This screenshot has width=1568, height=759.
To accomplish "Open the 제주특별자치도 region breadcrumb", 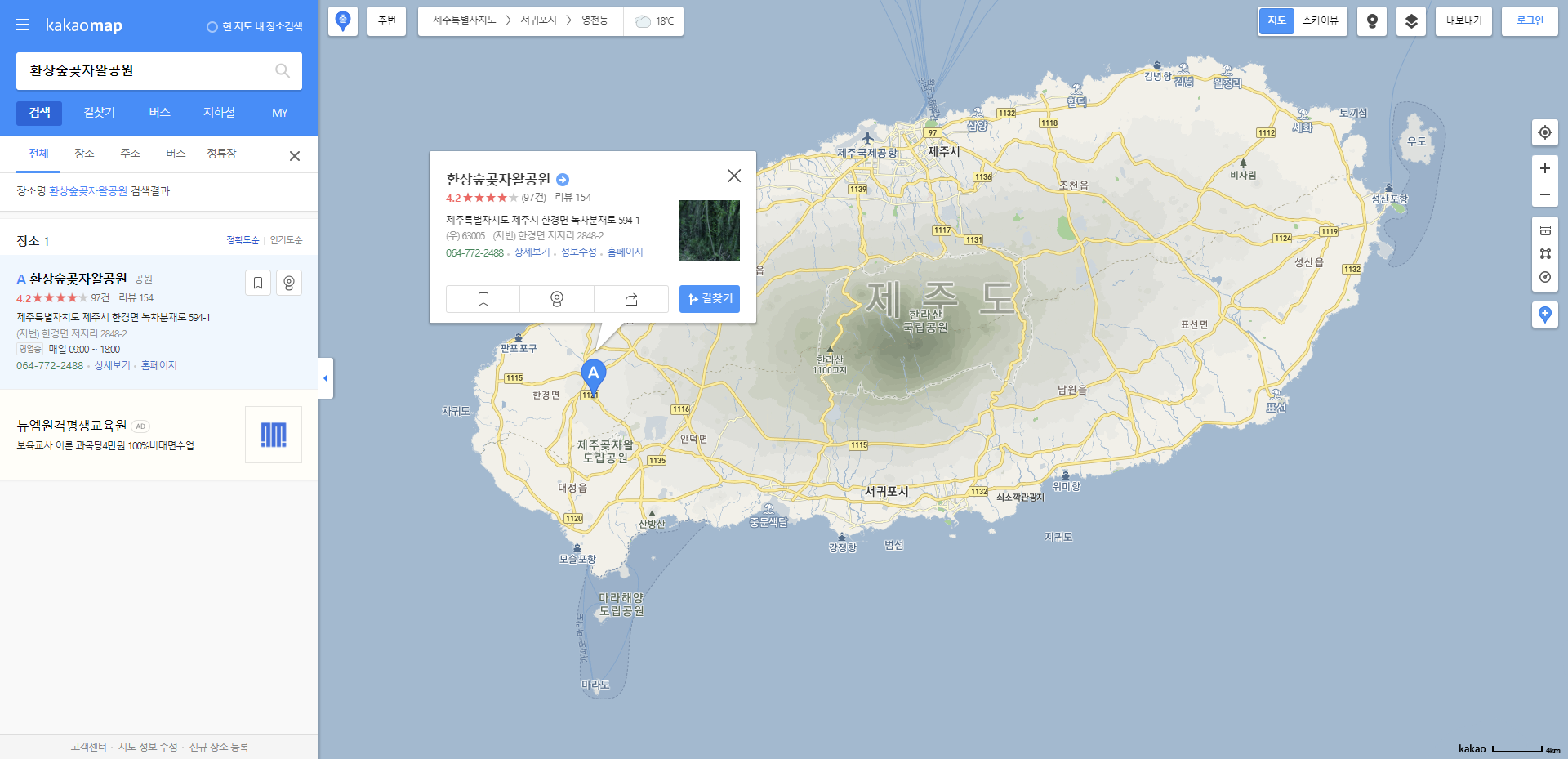I will tap(464, 20).
